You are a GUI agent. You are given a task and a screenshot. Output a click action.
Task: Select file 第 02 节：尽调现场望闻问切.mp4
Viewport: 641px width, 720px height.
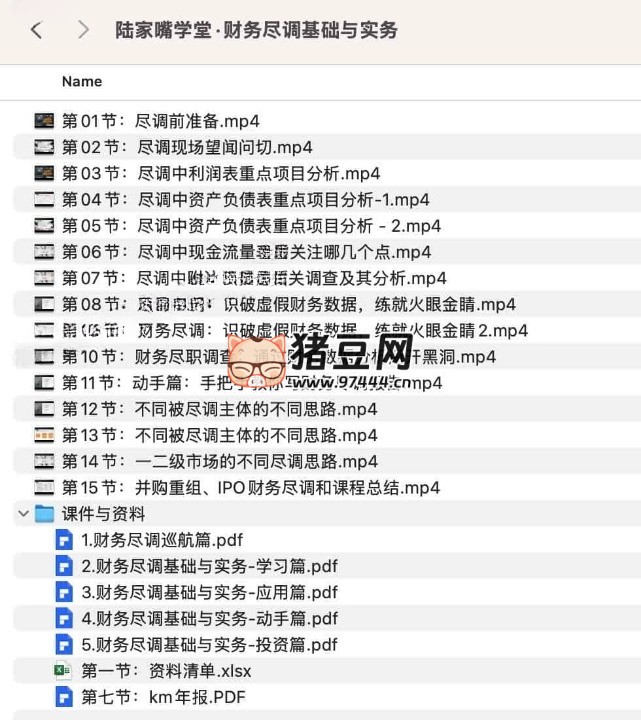point(187,147)
